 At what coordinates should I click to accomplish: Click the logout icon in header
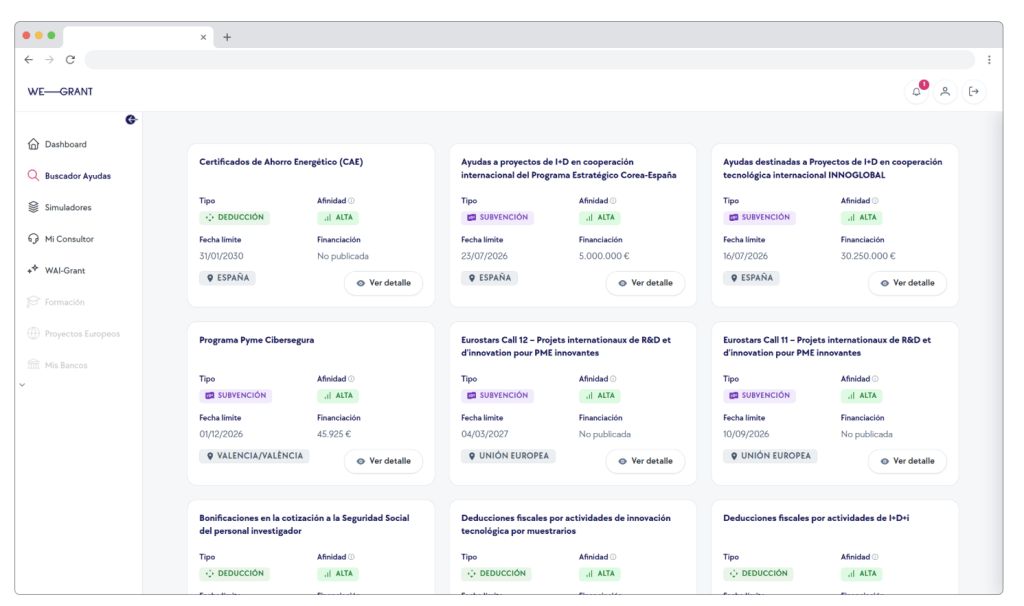[x=974, y=92]
